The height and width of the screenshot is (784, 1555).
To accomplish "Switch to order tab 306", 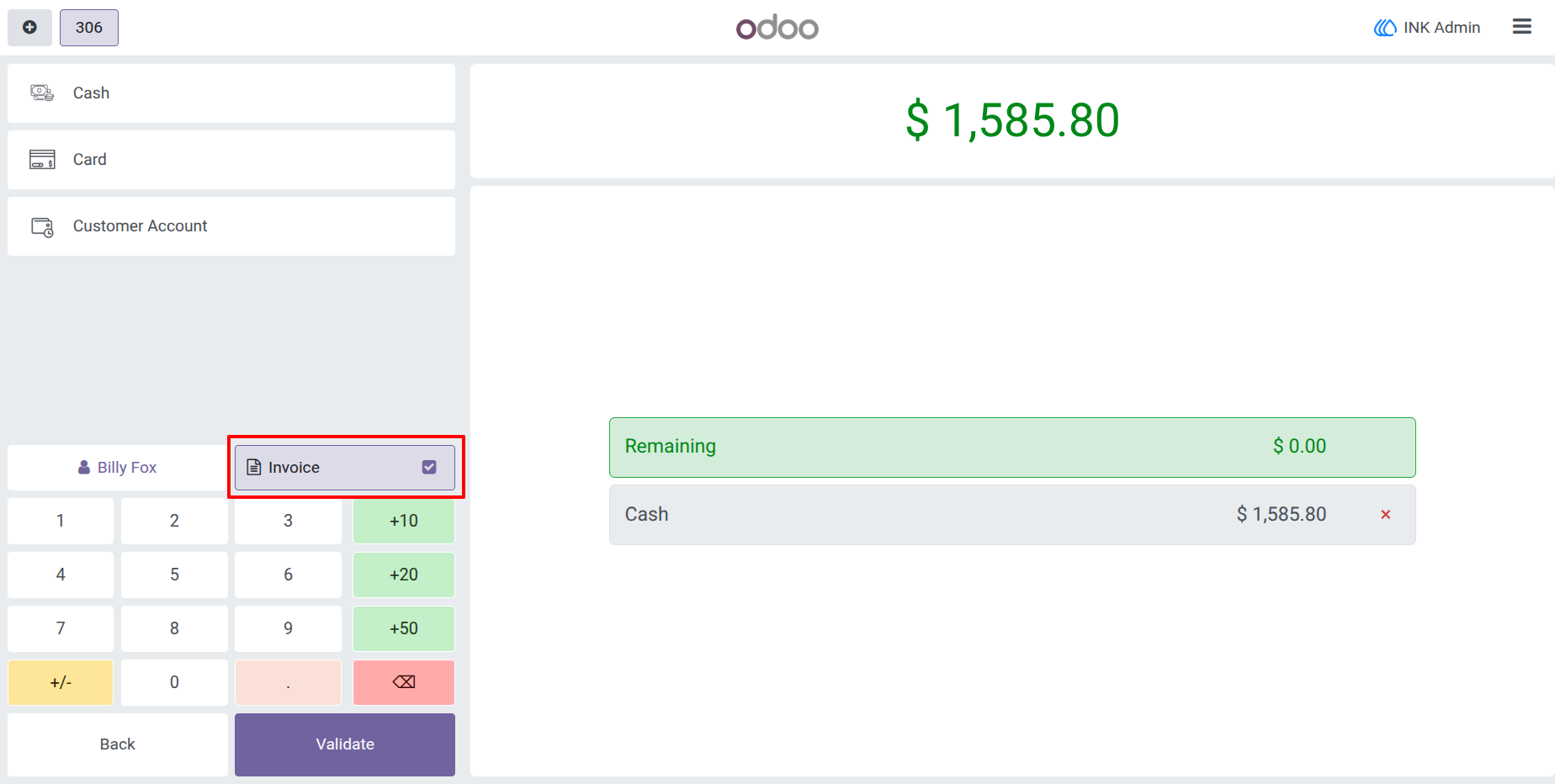I will (x=89, y=28).
